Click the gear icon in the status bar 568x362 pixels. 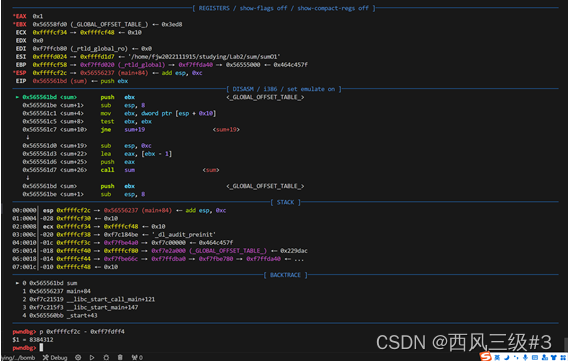(78, 358)
